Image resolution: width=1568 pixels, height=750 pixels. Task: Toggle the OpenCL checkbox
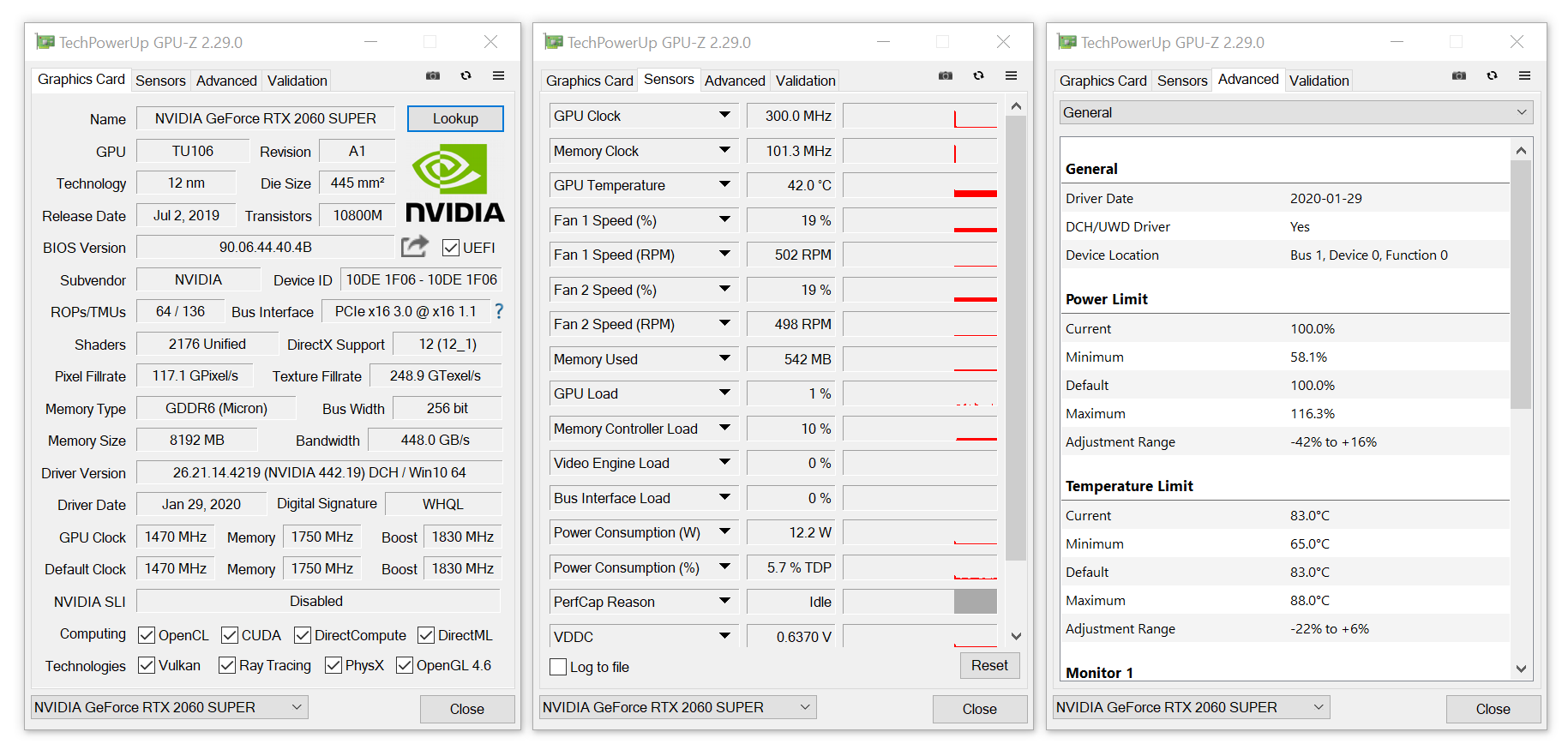(x=147, y=635)
